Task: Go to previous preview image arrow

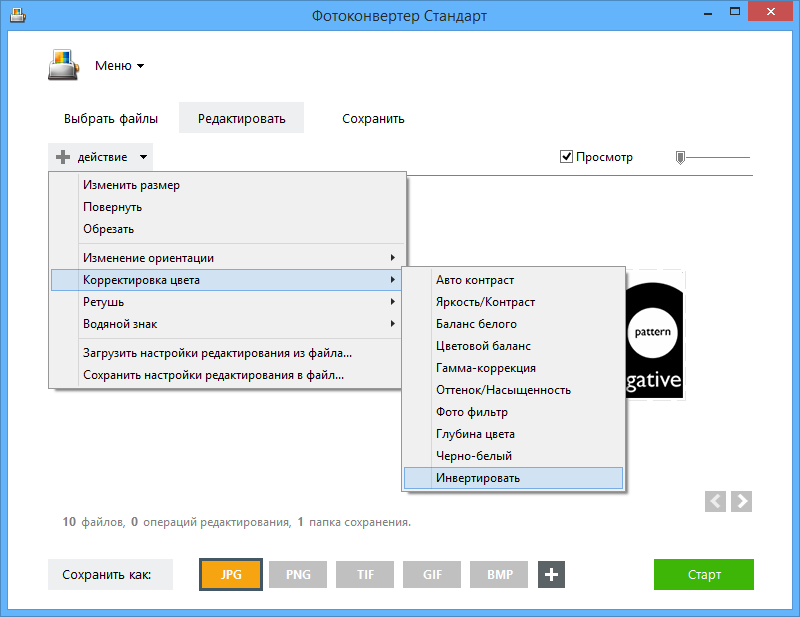Action: [x=715, y=501]
